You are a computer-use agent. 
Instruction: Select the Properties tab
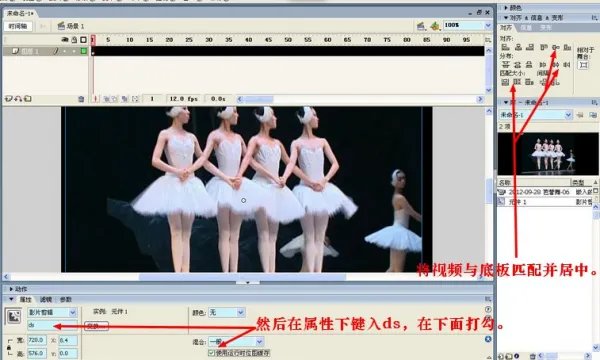point(26,299)
